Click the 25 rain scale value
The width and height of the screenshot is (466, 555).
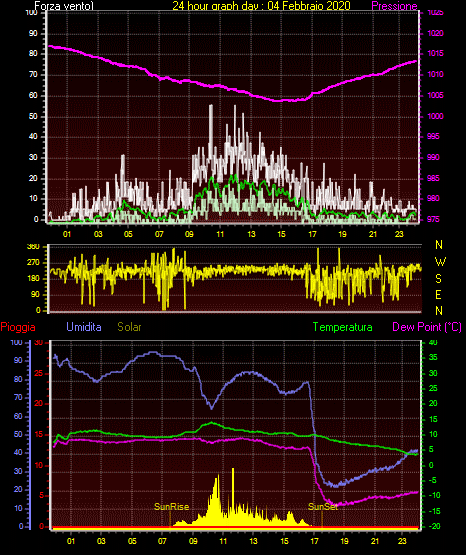pyautogui.click(x=38, y=373)
